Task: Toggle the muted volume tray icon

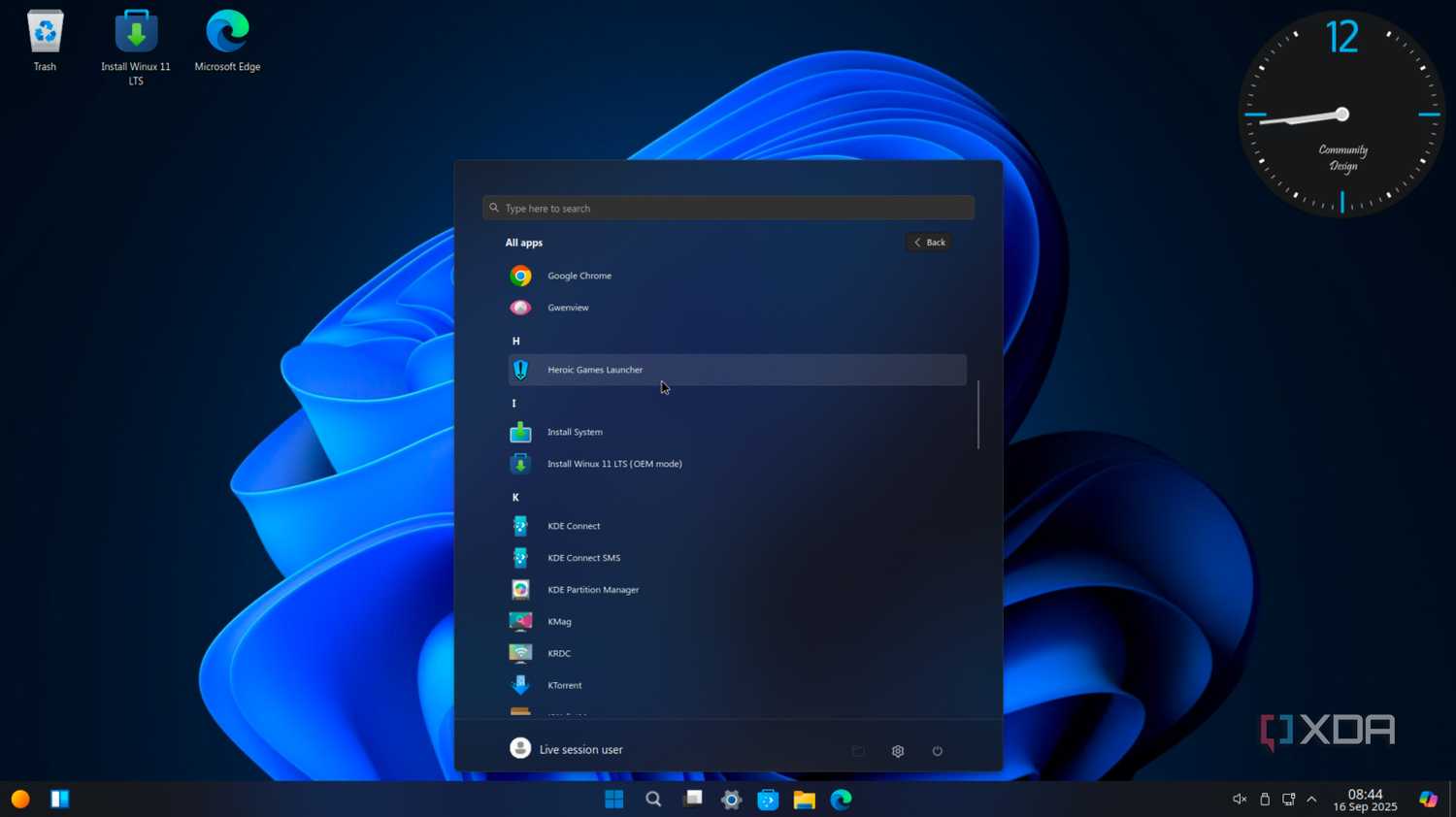Action: [x=1240, y=800]
